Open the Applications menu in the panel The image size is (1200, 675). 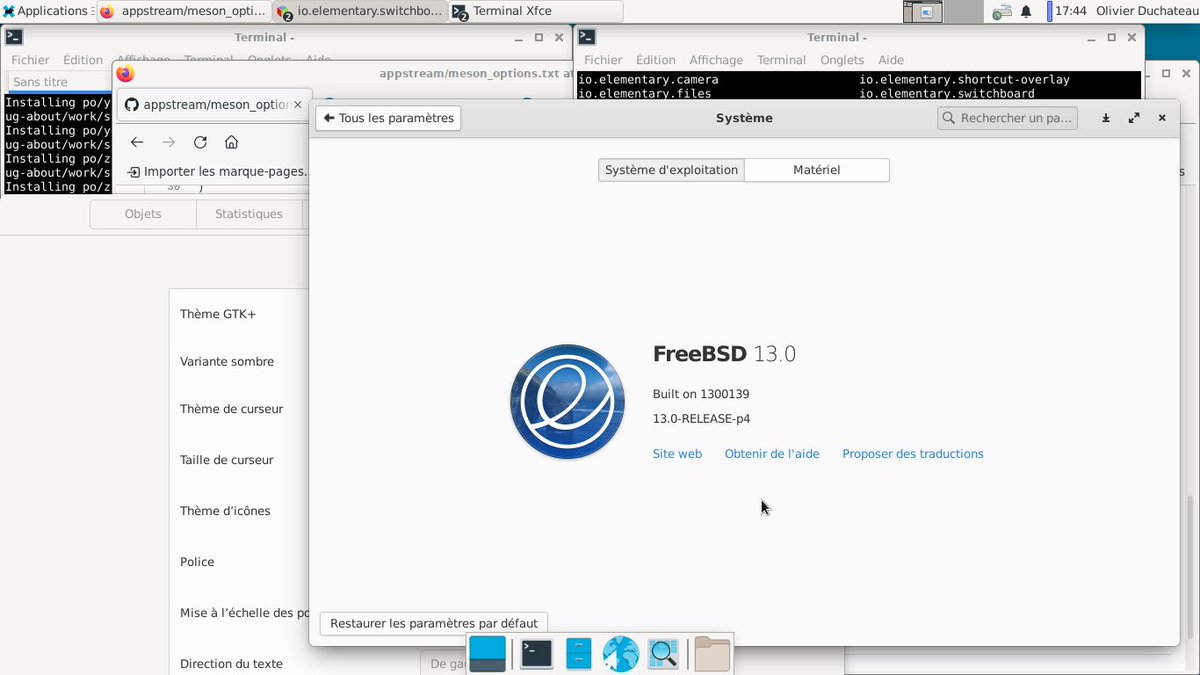pyautogui.click(x=45, y=11)
